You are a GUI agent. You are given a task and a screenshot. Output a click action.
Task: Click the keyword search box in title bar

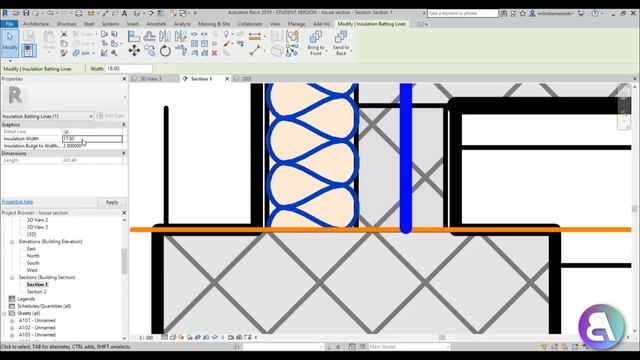click(x=463, y=13)
